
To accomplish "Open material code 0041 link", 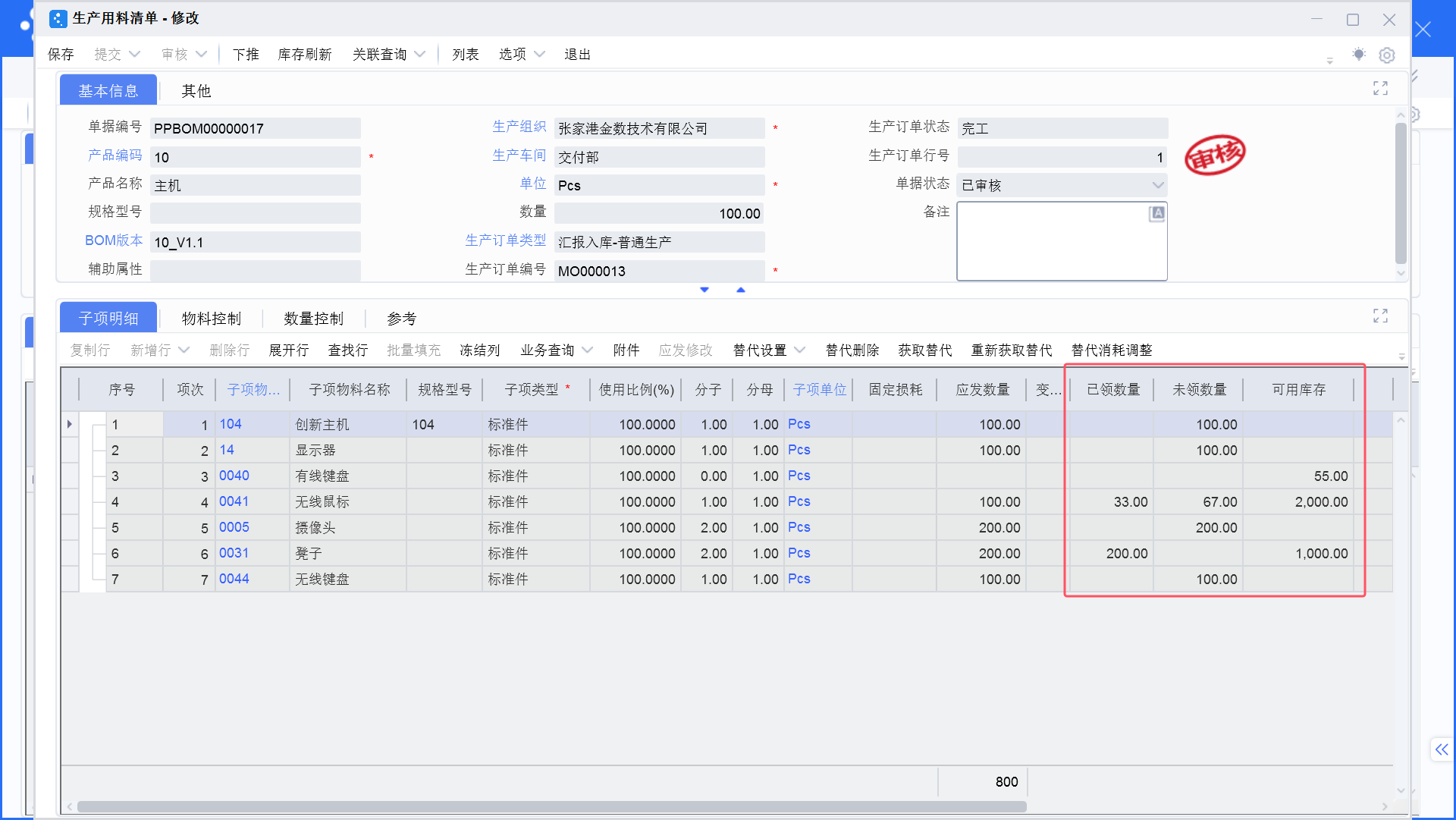I will coord(234,501).
